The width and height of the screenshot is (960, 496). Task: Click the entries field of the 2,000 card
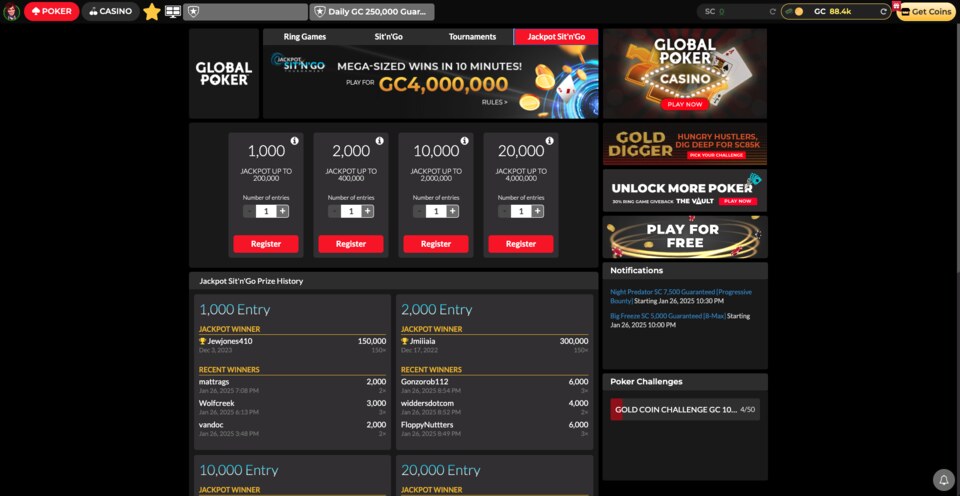pos(351,211)
